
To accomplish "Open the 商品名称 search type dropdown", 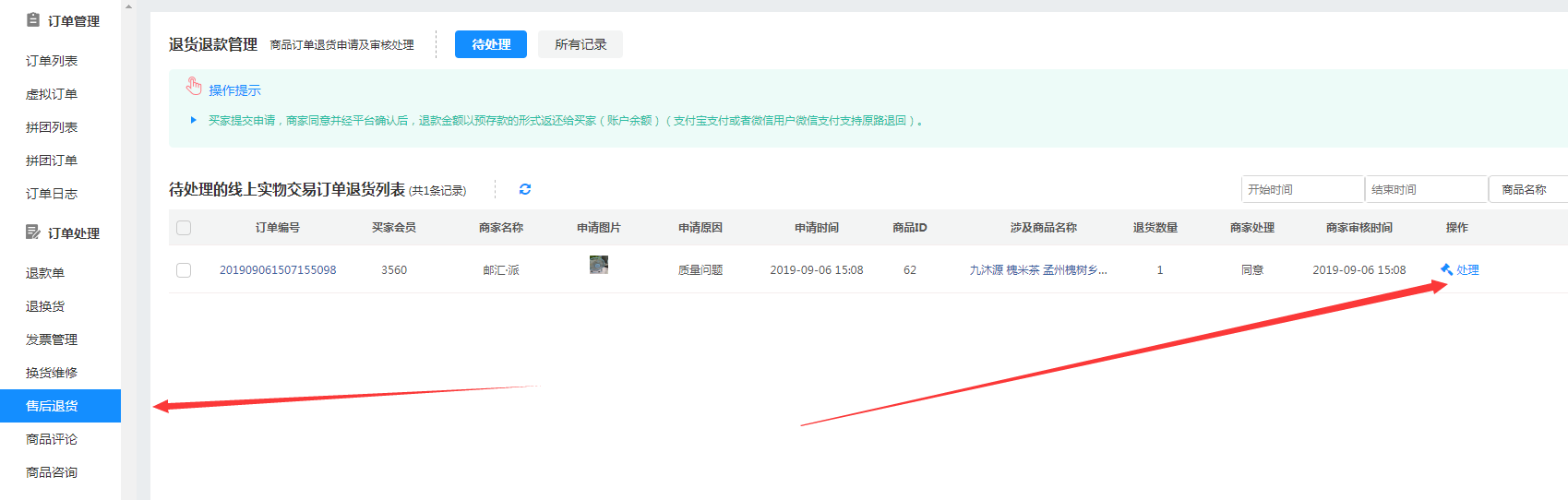I will [x=1526, y=189].
